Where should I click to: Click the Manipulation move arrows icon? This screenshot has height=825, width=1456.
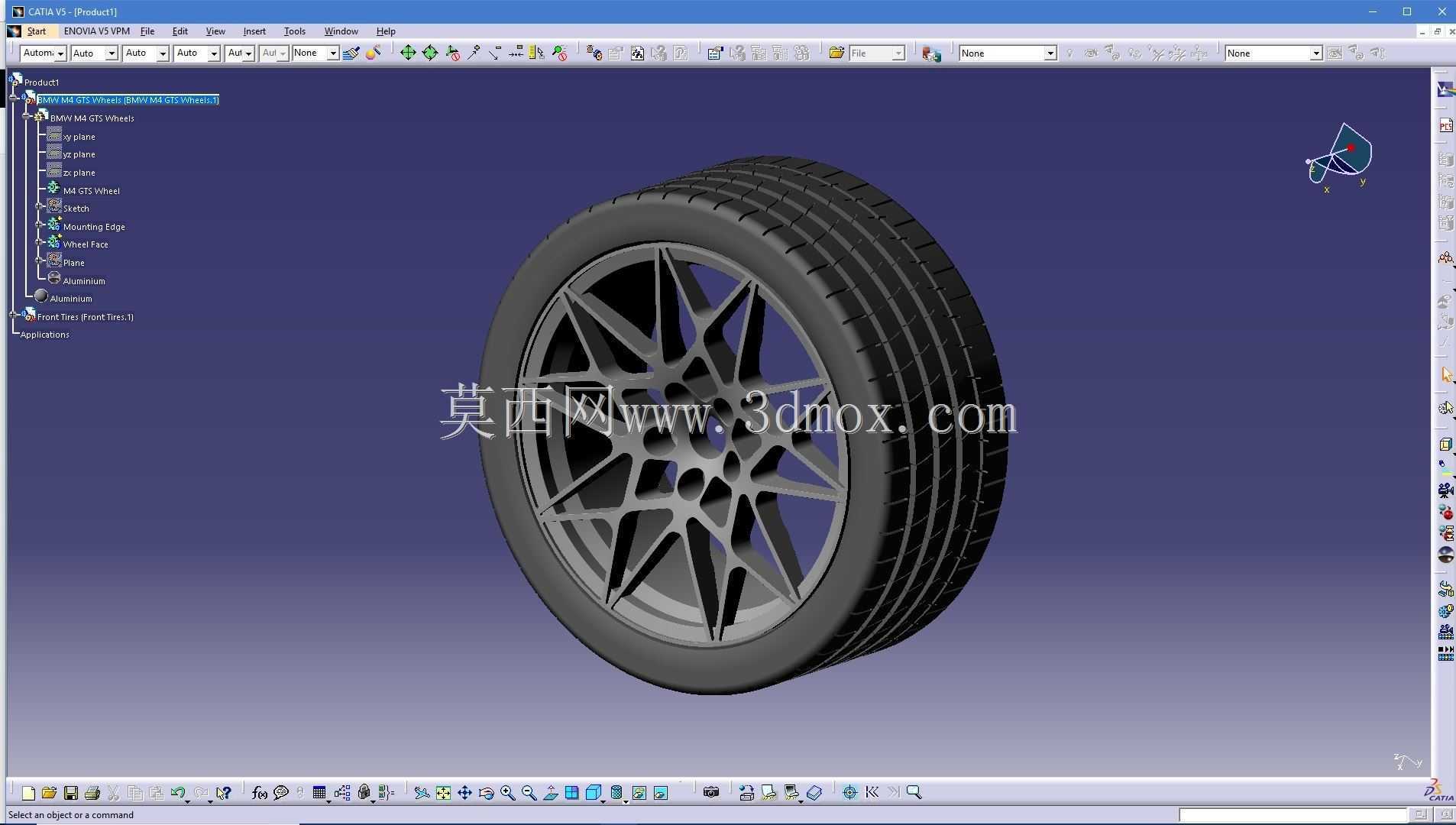(x=408, y=53)
